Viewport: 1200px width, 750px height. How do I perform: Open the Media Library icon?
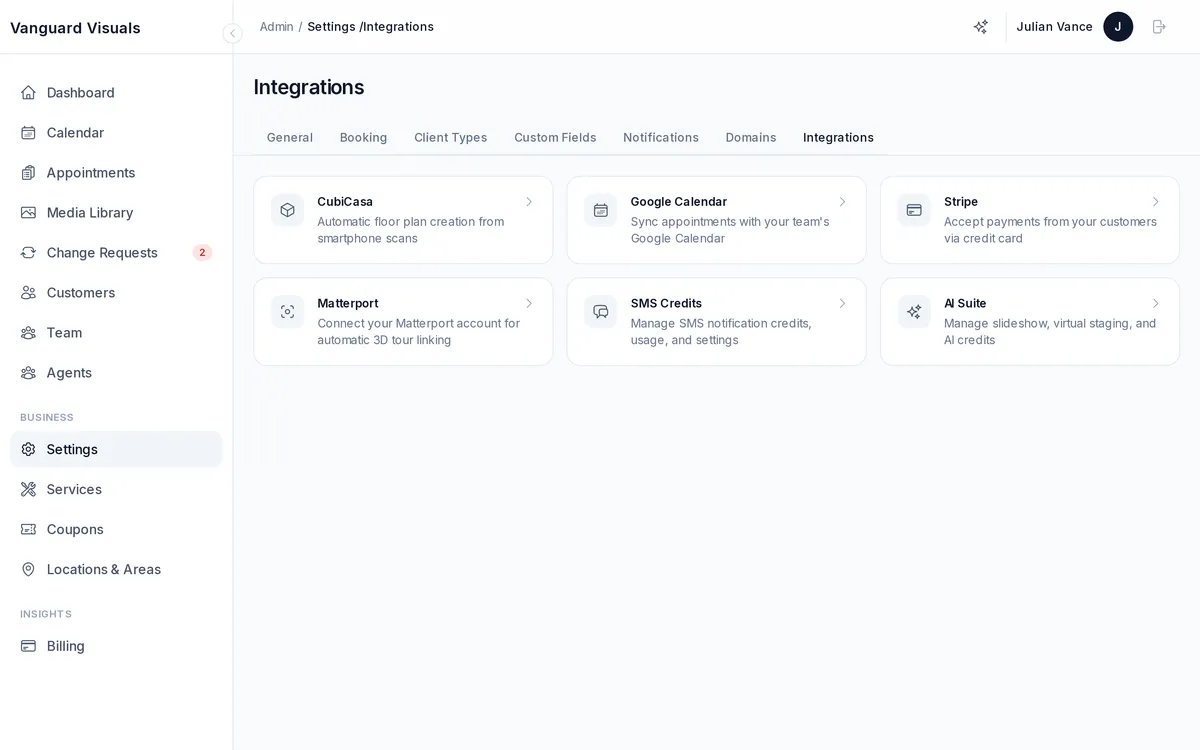(x=28, y=212)
